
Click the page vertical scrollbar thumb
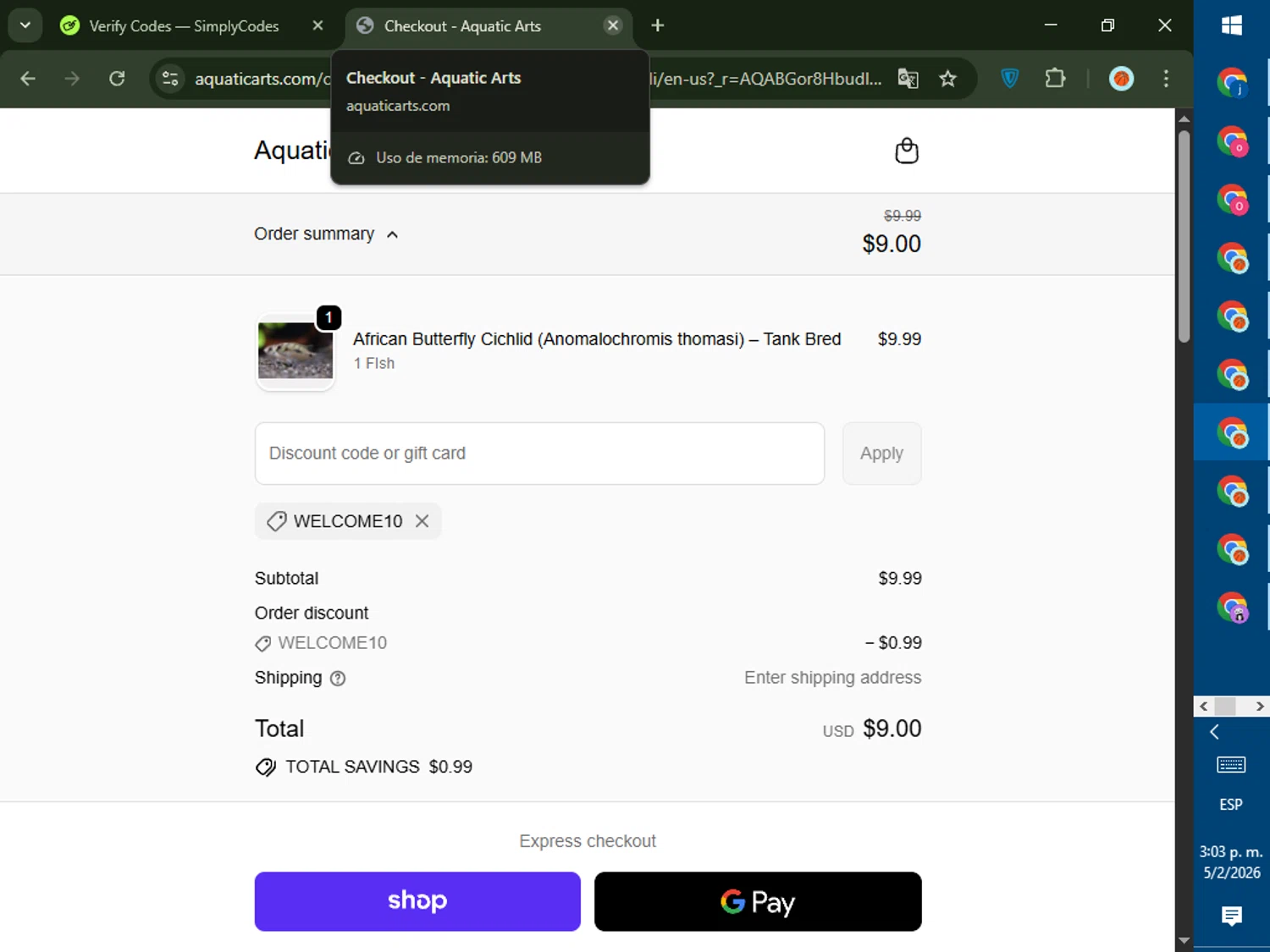pos(1184,235)
